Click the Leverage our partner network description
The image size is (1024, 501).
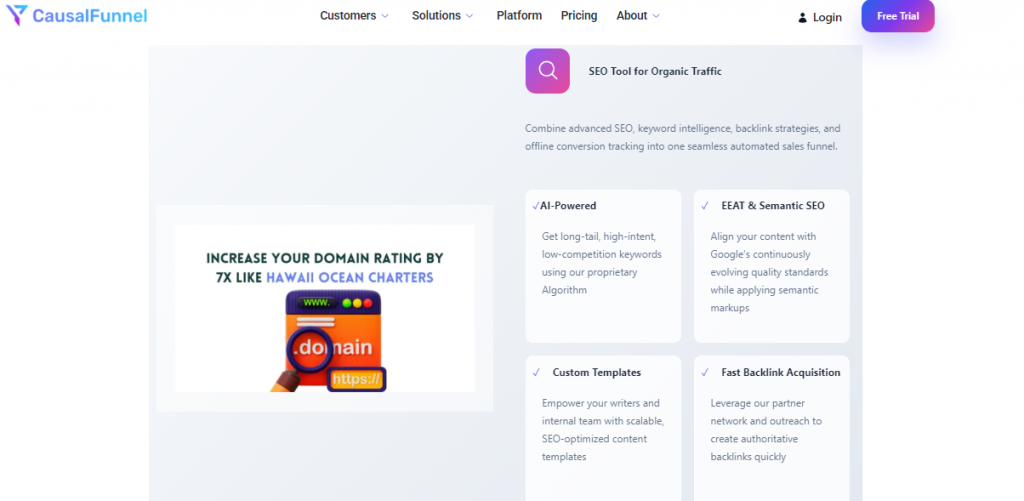pyautogui.click(x=766, y=430)
